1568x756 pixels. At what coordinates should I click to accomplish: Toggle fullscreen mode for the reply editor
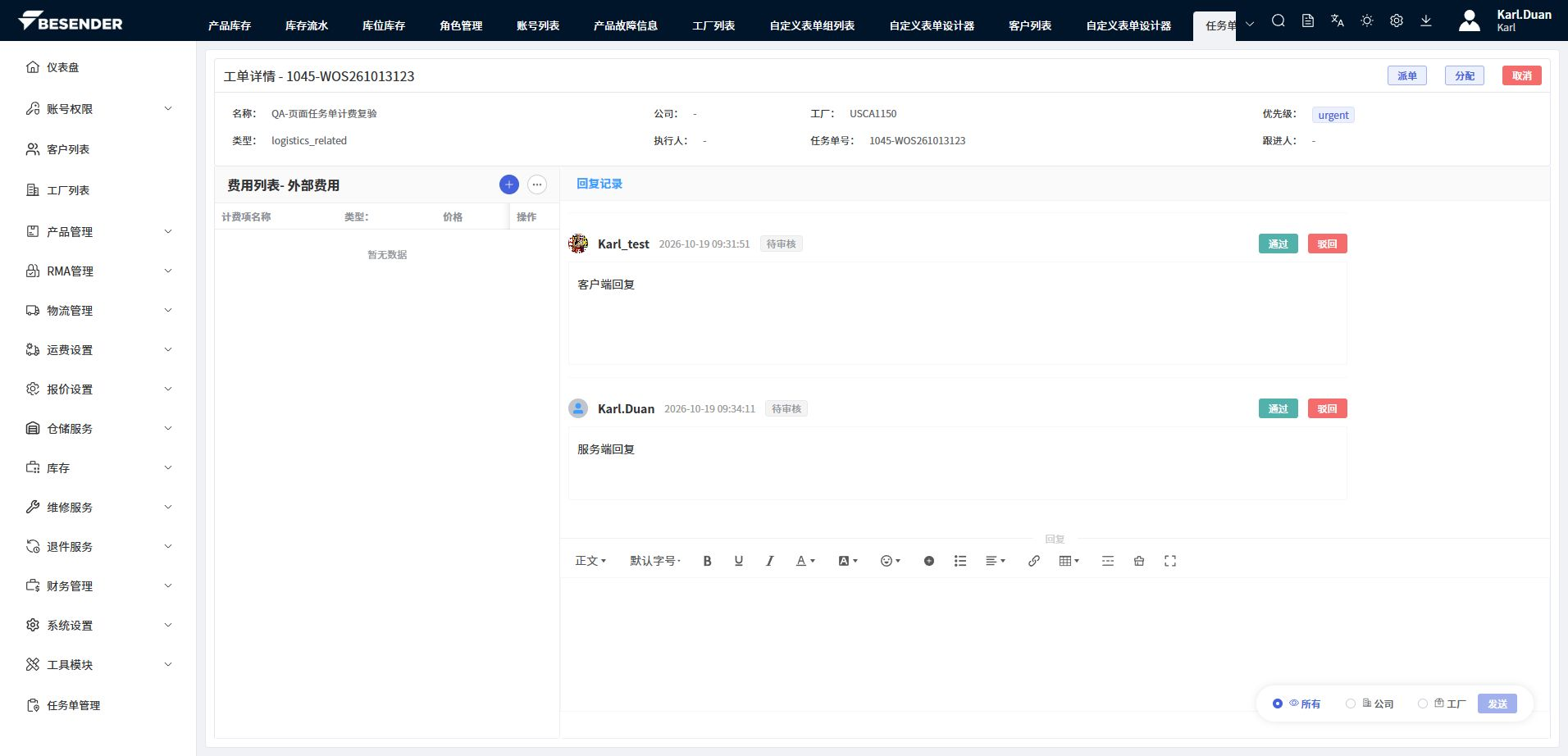[1170, 561]
